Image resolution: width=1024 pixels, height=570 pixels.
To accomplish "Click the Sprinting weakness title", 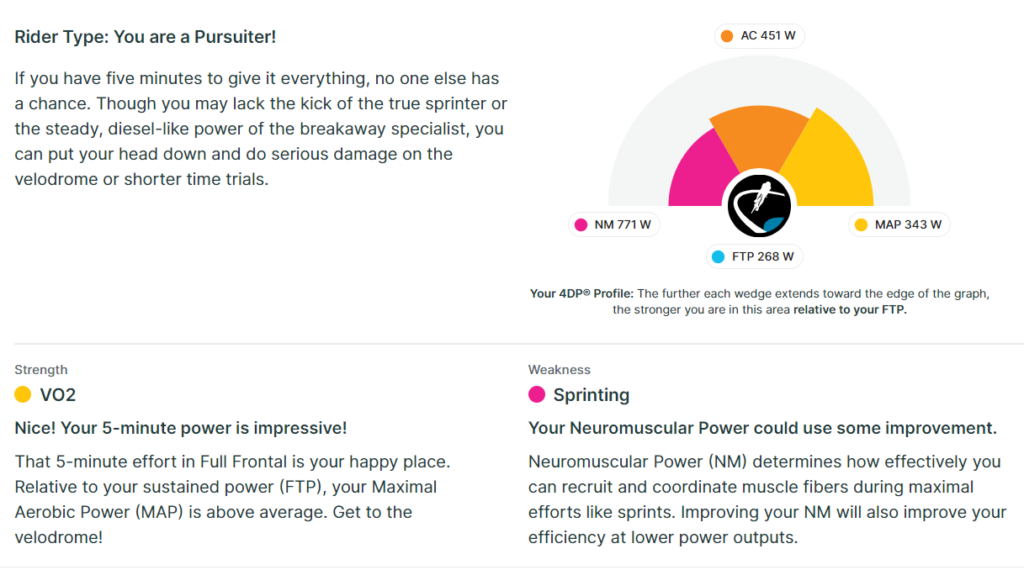I will click(x=591, y=395).
